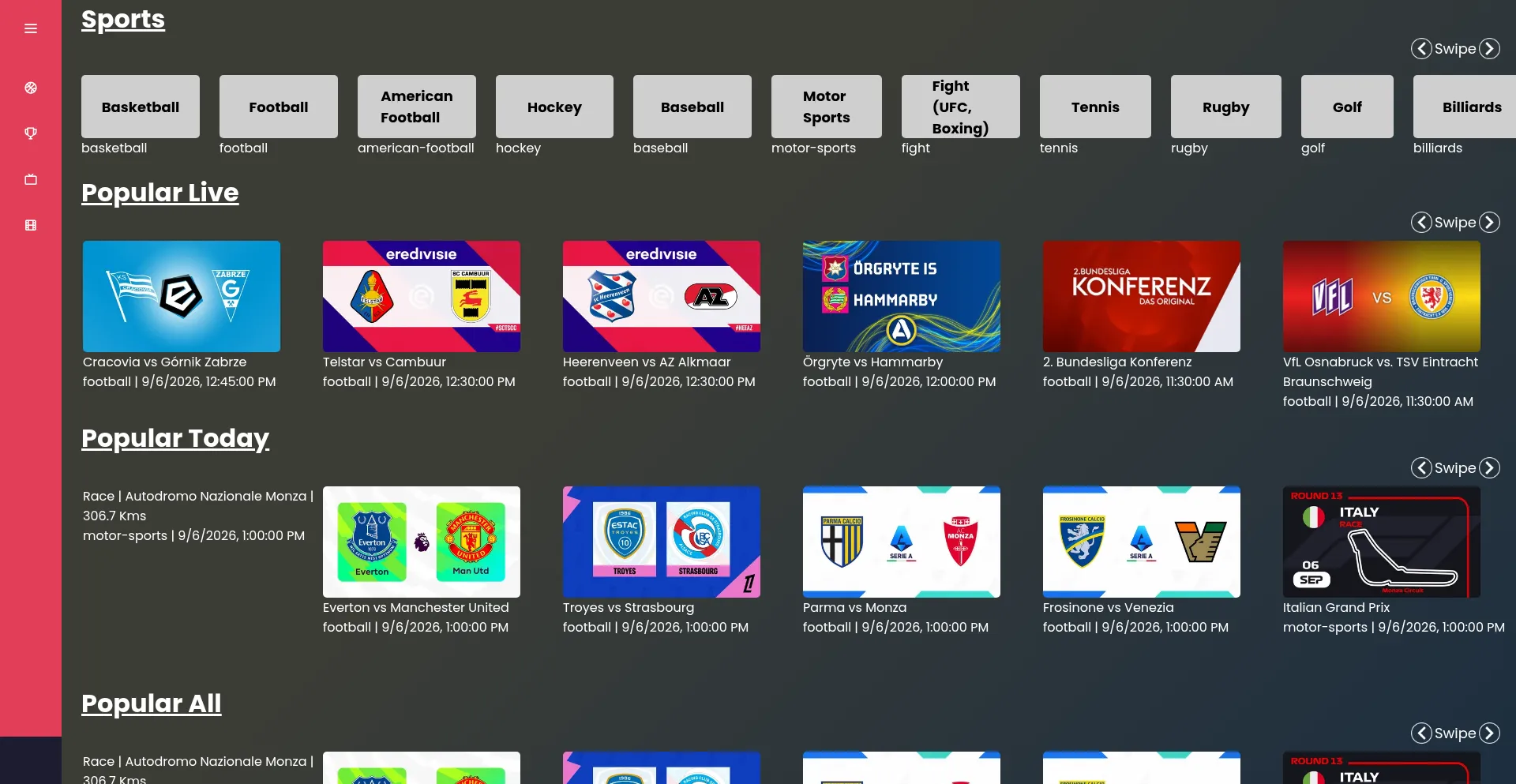Open the Baseball category button
The image size is (1516, 784).
692,107
